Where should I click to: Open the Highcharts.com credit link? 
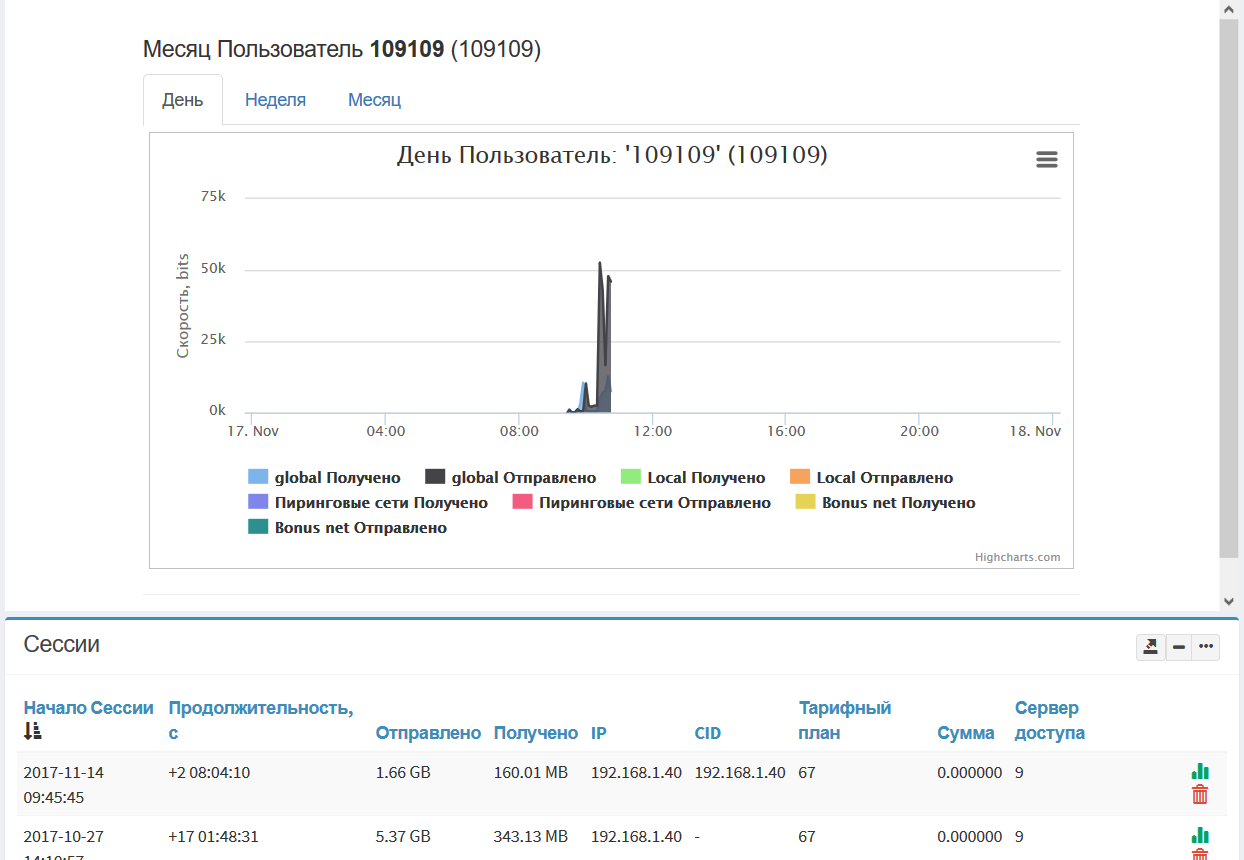[x=1017, y=558]
